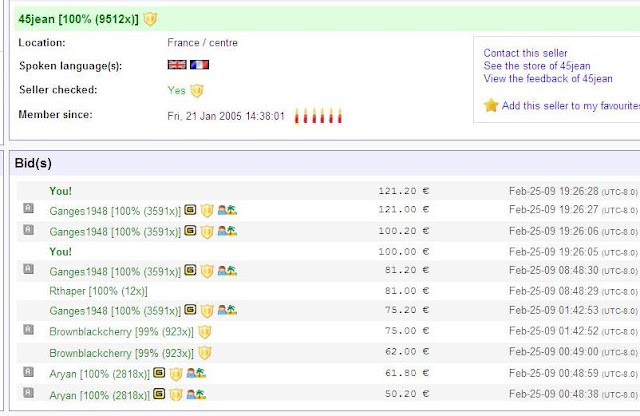Open the Rthaper bidder profile
Image resolution: width=640 pixels, height=416 pixels.
98,291
